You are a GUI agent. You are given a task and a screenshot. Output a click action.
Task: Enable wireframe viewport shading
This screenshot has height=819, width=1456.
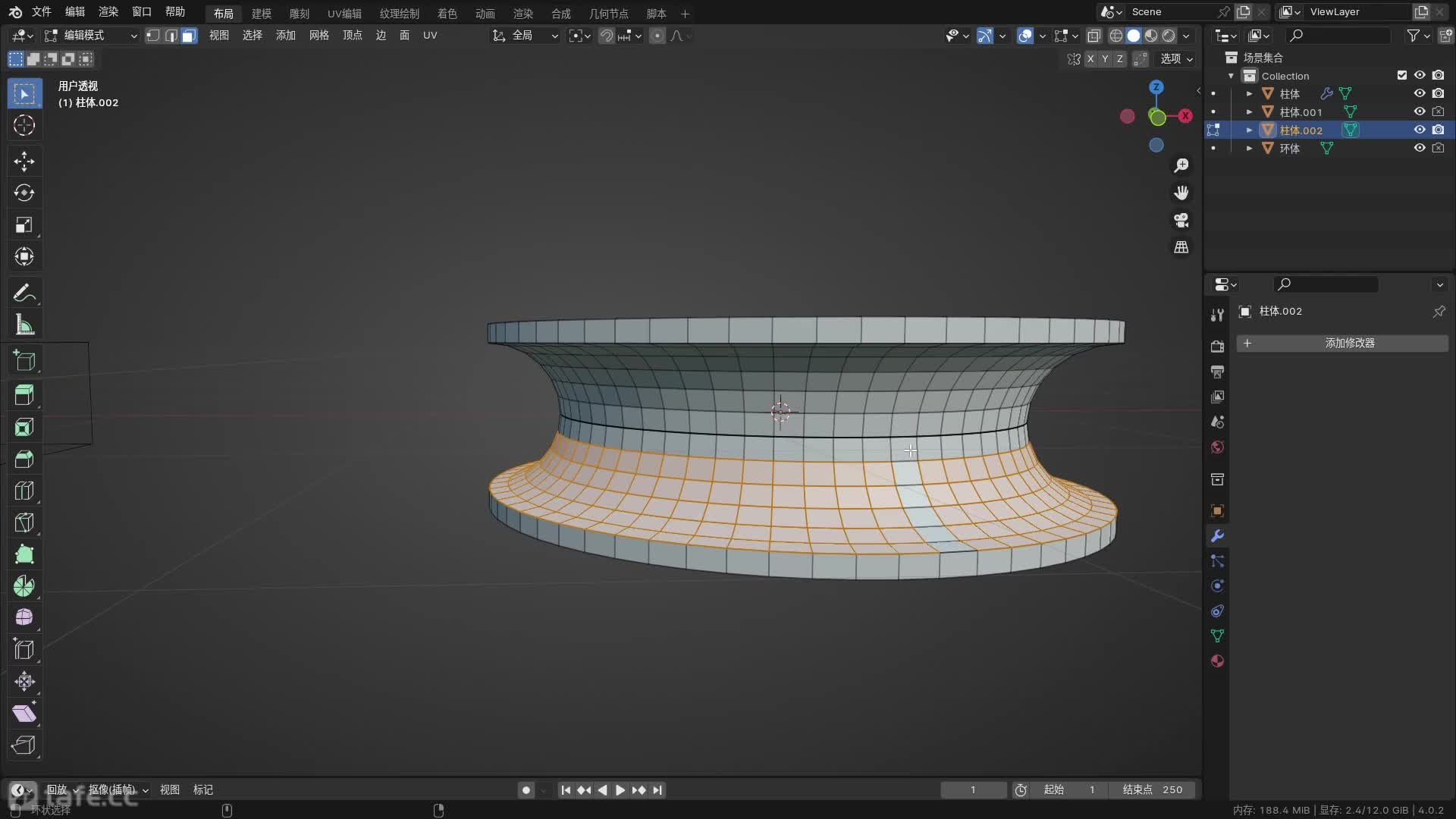click(1116, 36)
